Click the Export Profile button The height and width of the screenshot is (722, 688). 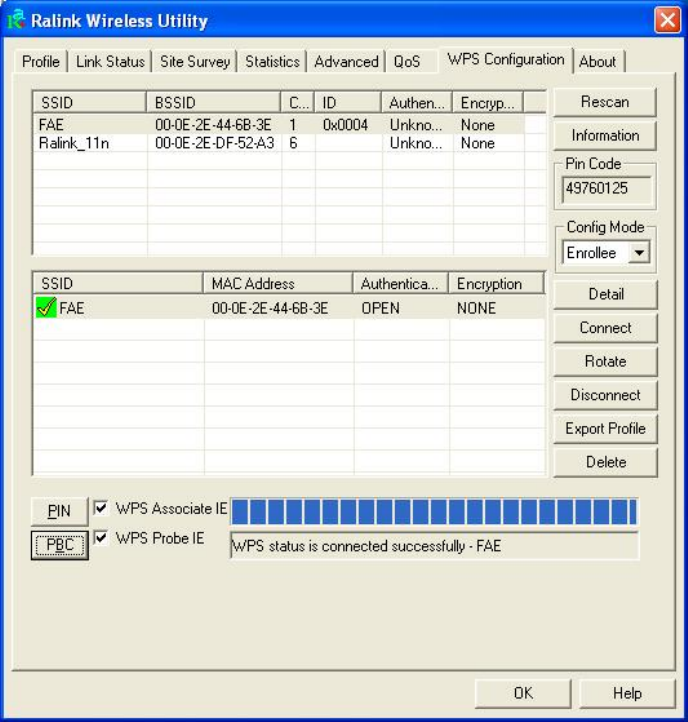coord(606,428)
